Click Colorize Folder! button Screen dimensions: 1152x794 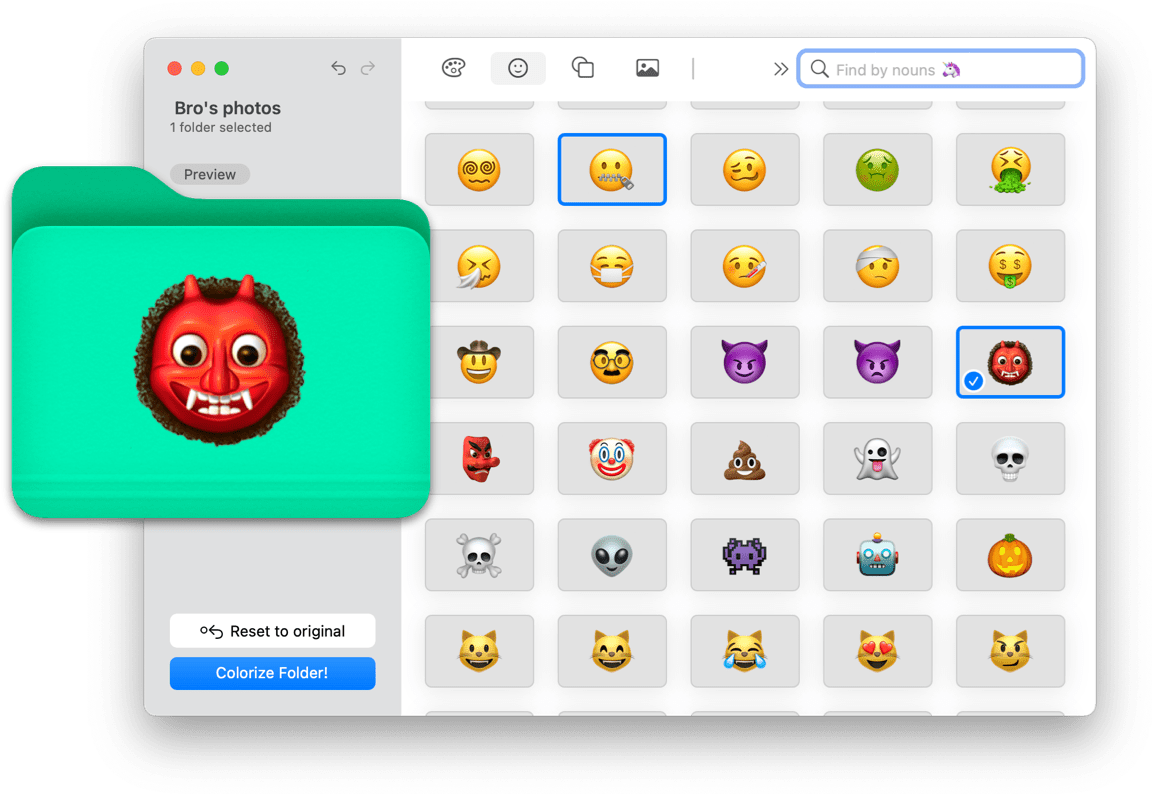tap(273, 673)
